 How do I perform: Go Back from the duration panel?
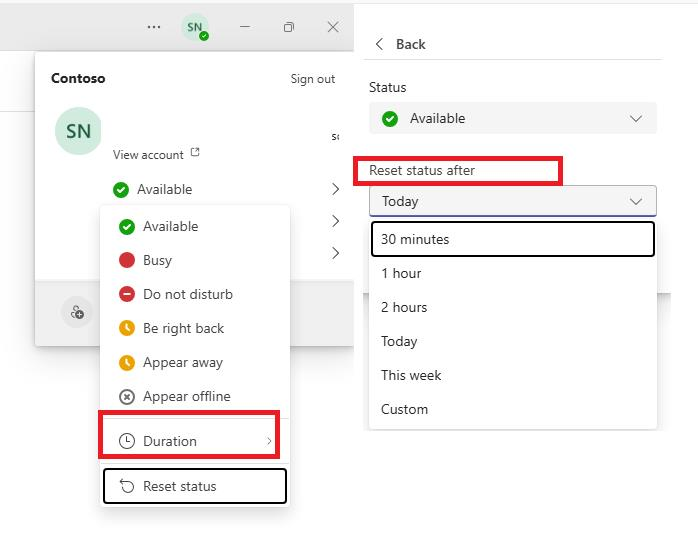(x=400, y=44)
